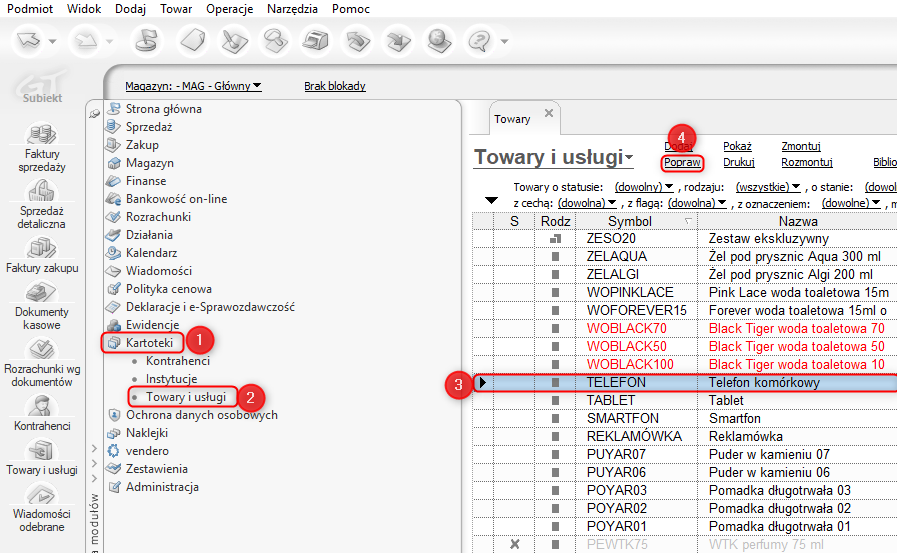Open rodzaju filter (wszystkie) dropdown

point(768,187)
